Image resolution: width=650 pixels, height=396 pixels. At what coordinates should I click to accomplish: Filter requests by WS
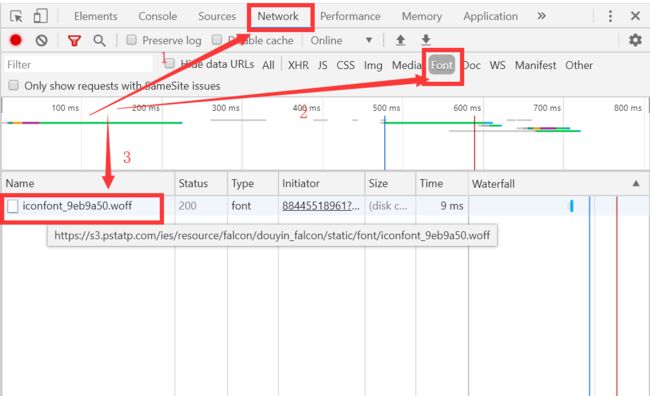(497, 65)
